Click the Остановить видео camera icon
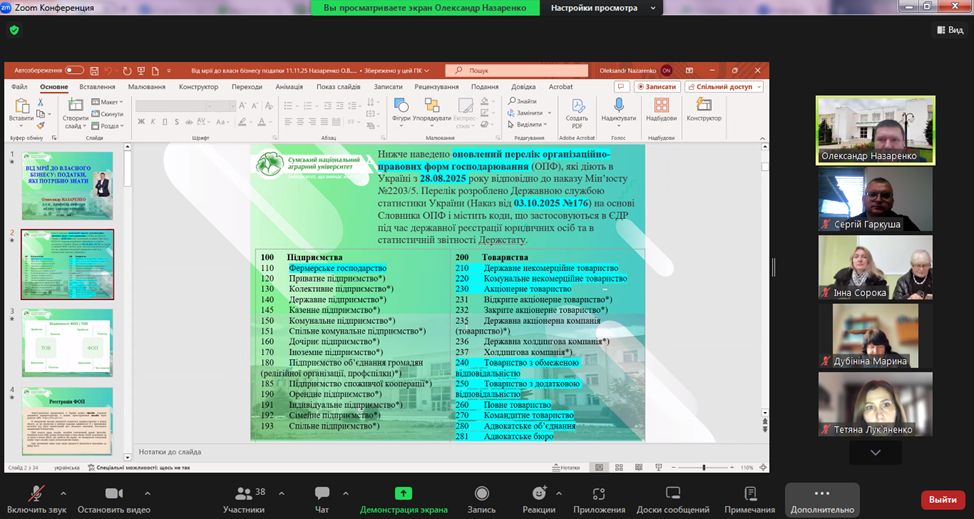Viewport: 974px width, 519px height. (113, 493)
